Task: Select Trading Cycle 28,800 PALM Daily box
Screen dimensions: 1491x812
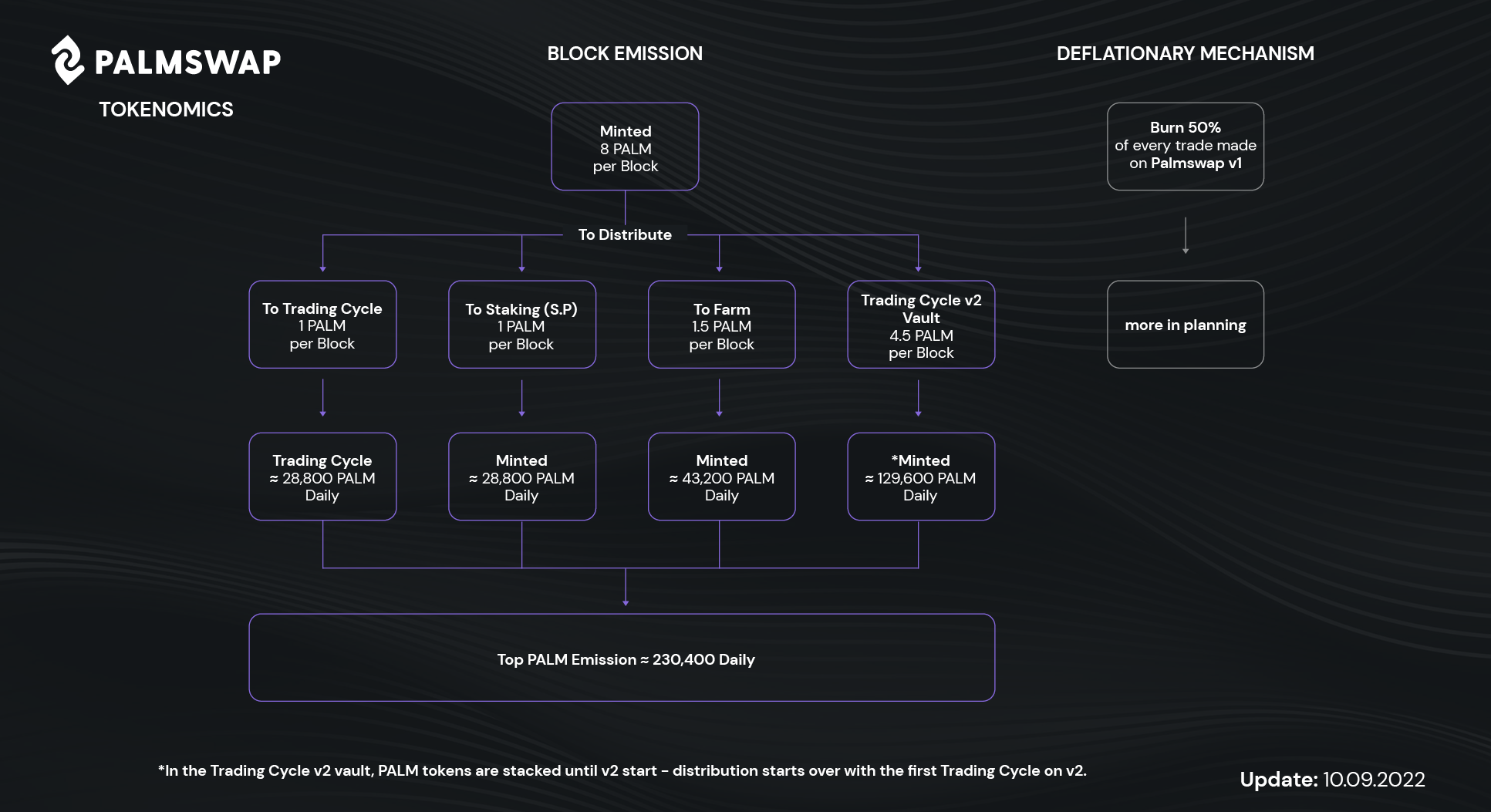Action: [x=322, y=477]
